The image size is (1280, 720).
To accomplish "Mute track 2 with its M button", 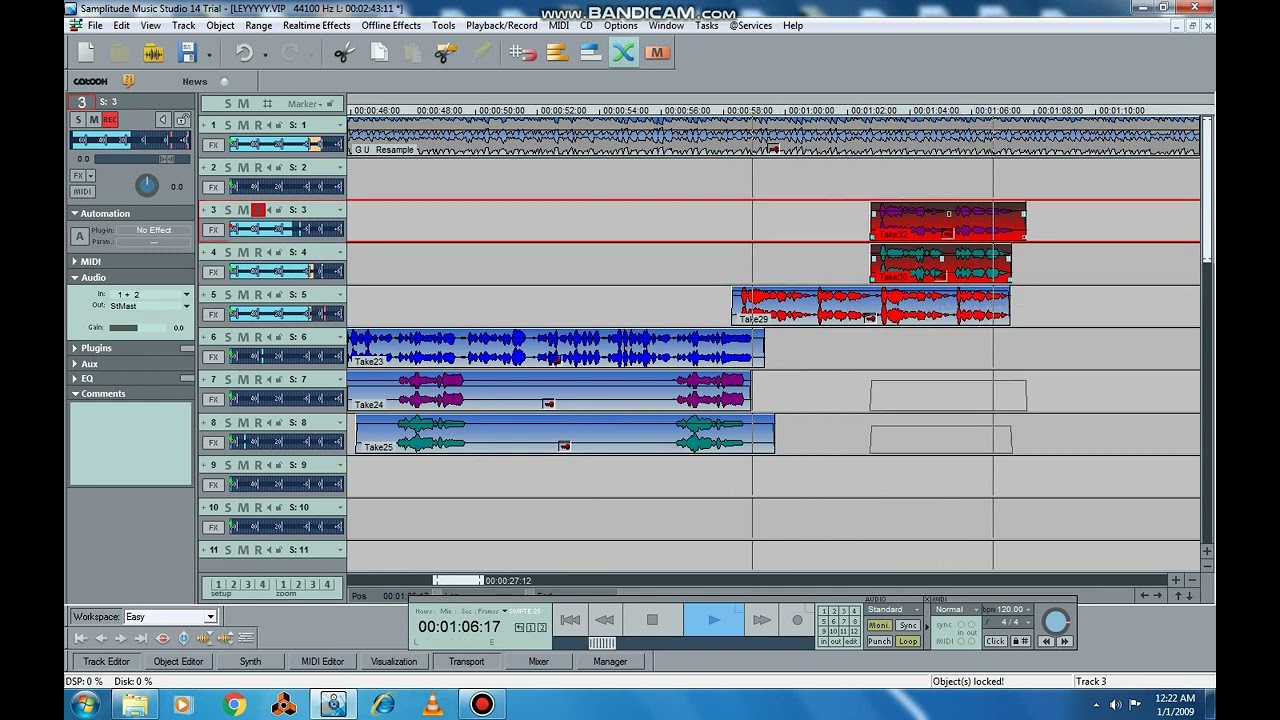I will 243,167.
